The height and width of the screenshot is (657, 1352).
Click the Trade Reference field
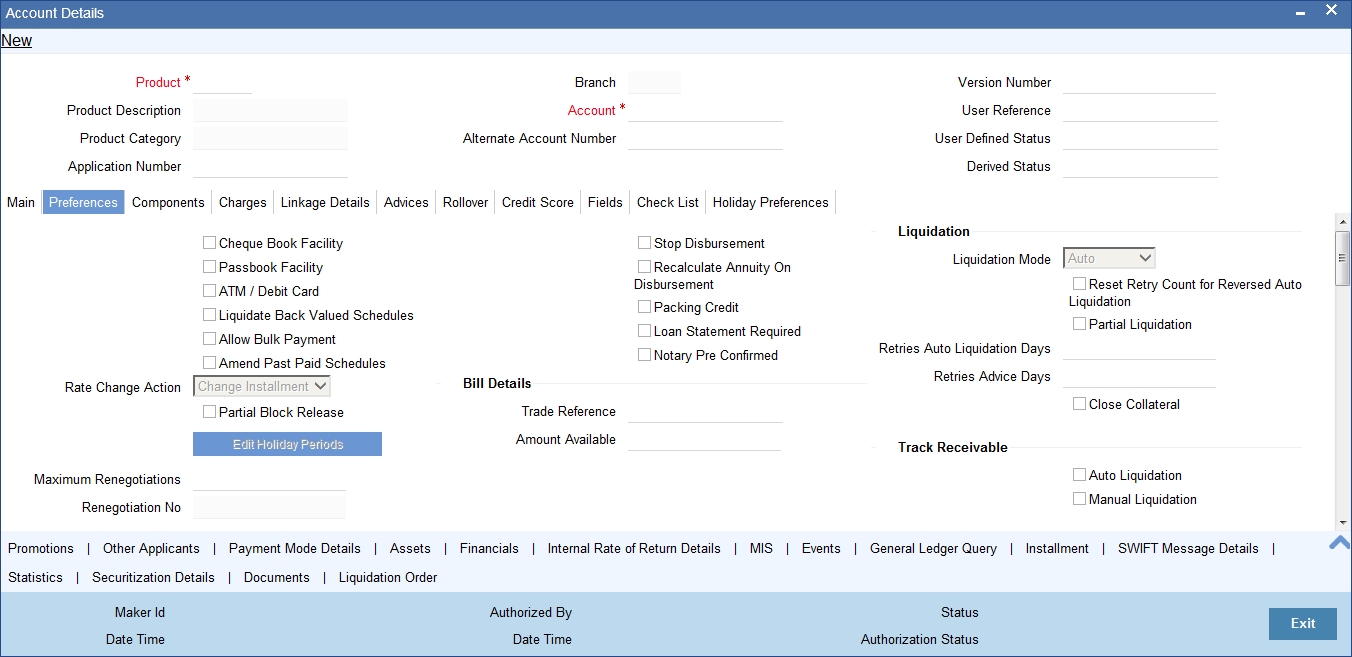[705, 411]
